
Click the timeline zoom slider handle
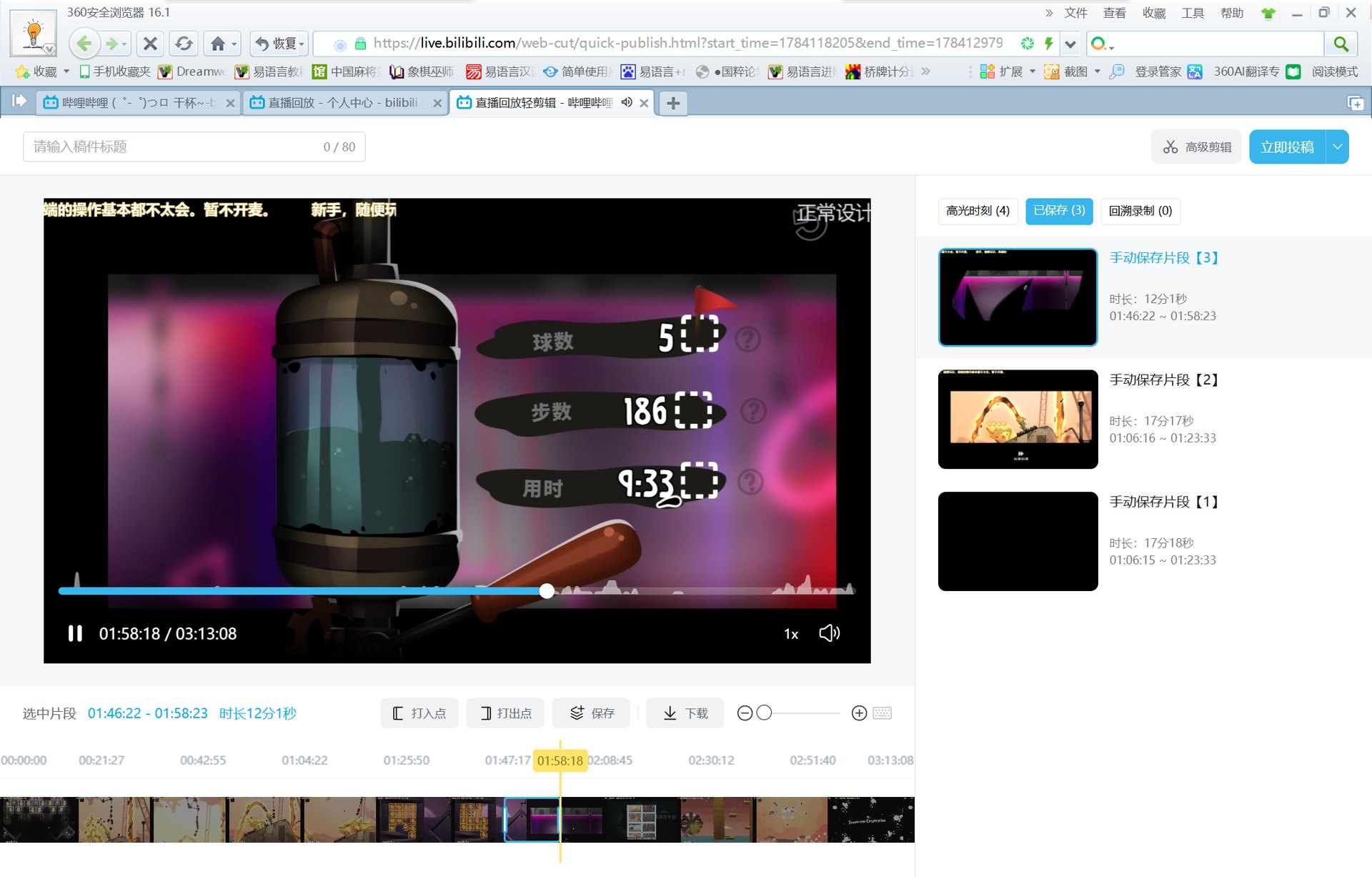(x=764, y=713)
